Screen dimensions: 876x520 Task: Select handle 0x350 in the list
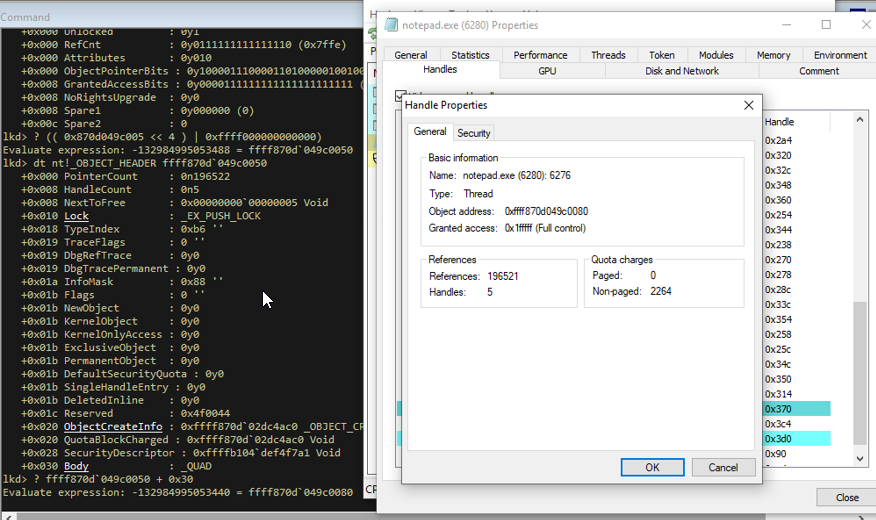click(x=778, y=379)
